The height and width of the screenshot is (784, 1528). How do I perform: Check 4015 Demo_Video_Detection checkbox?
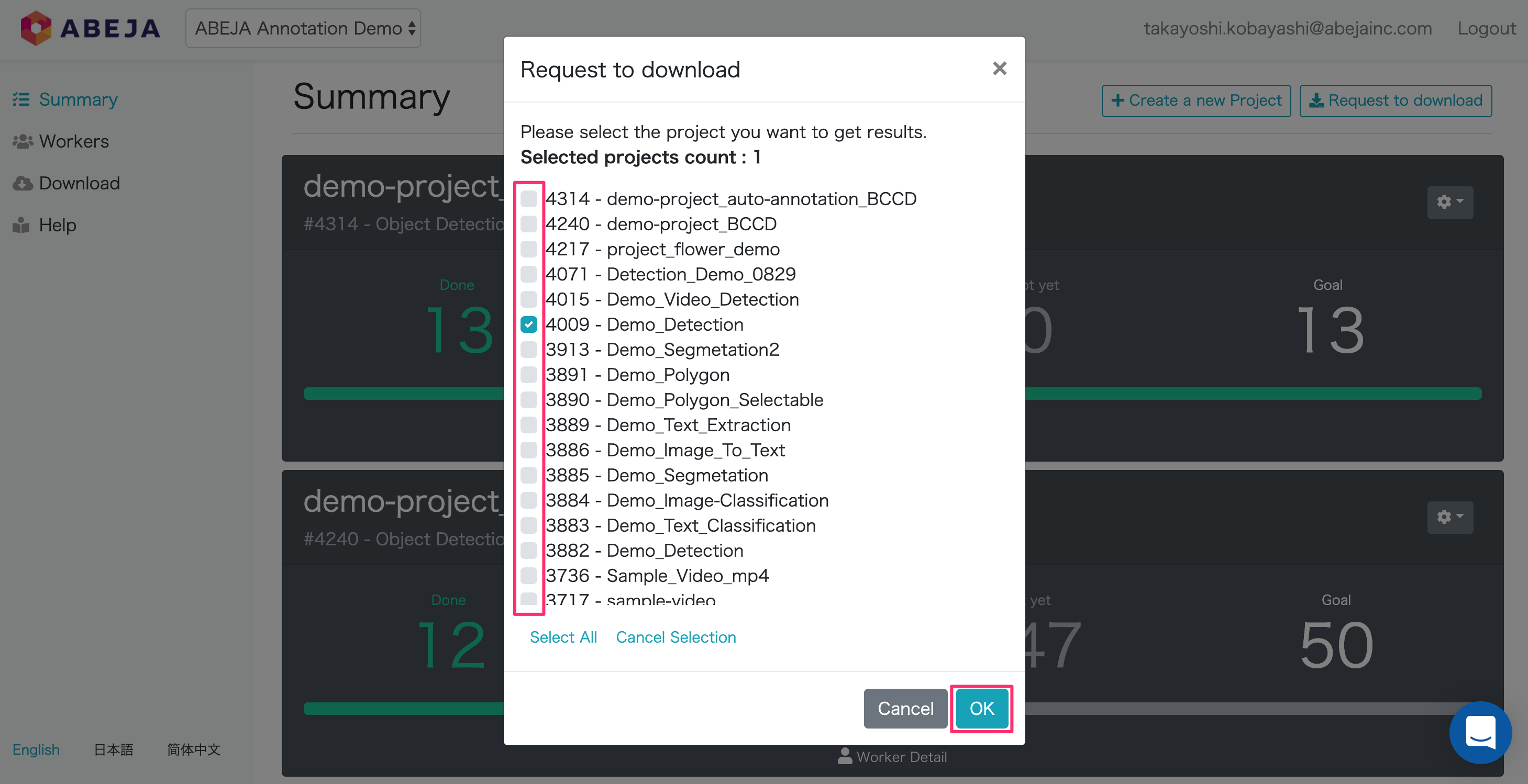click(x=528, y=299)
